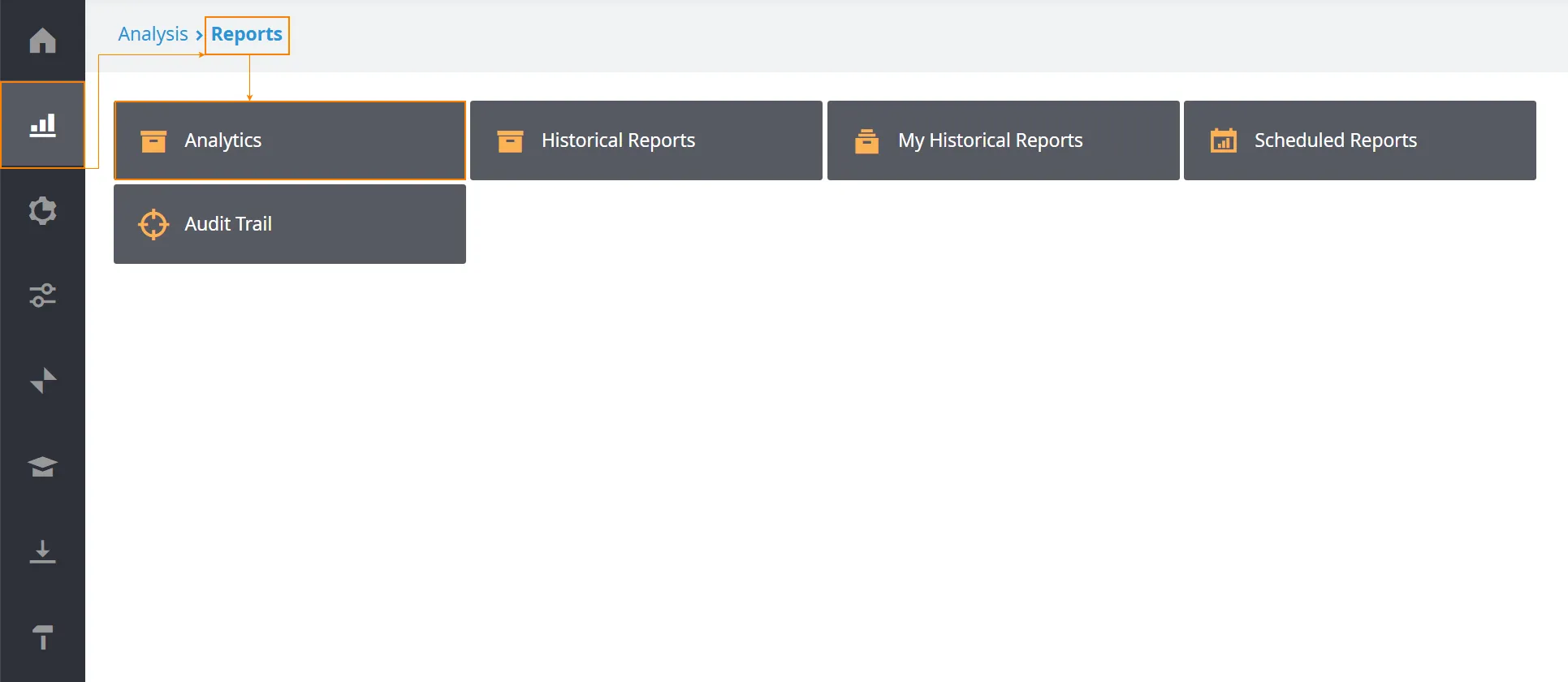This screenshot has width=1568, height=682.
Task: Open the My Historical Reports tile
Action: pos(1003,140)
